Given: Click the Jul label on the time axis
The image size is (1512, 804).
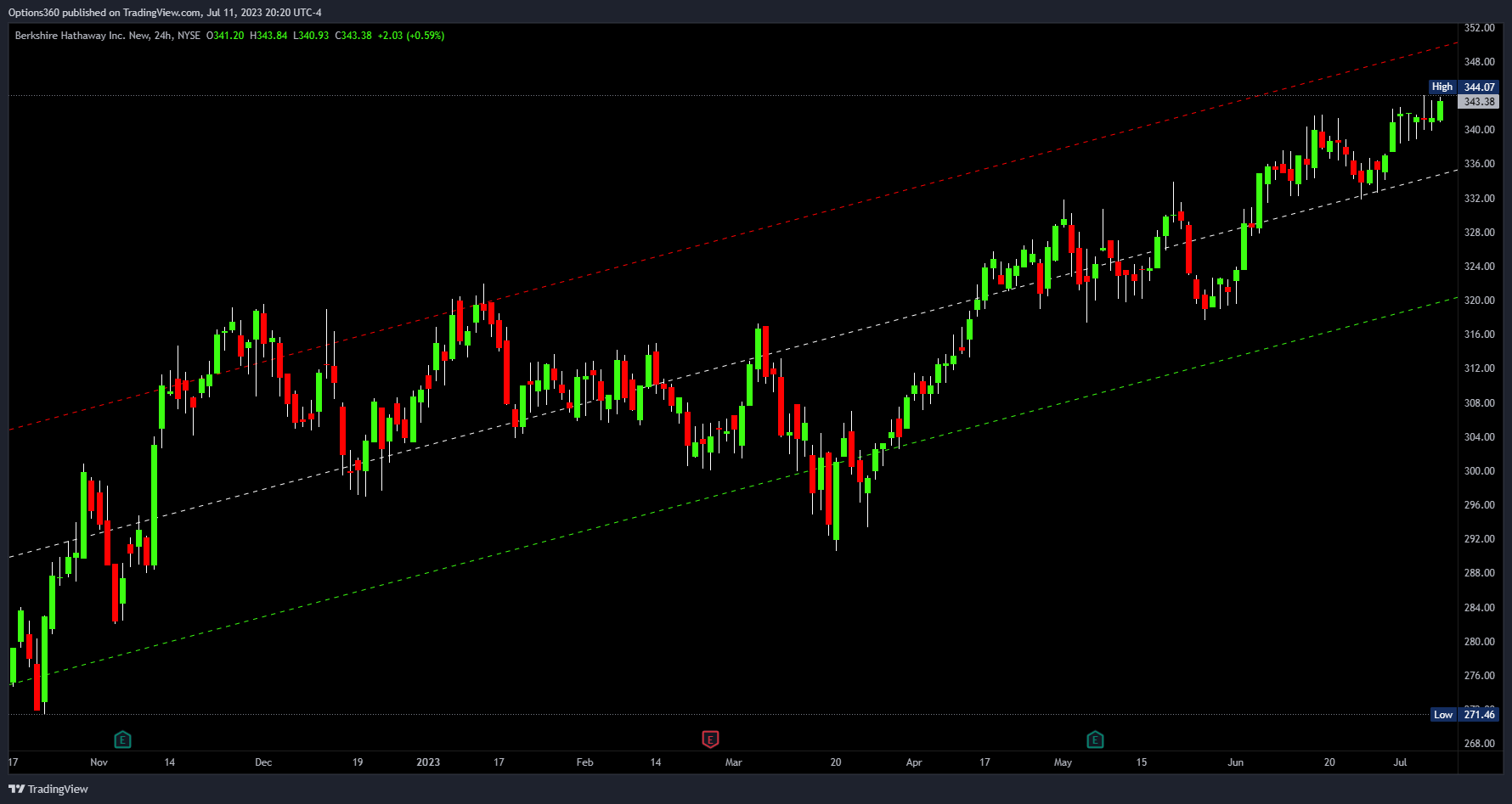Looking at the screenshot, I should [1400, 762].
